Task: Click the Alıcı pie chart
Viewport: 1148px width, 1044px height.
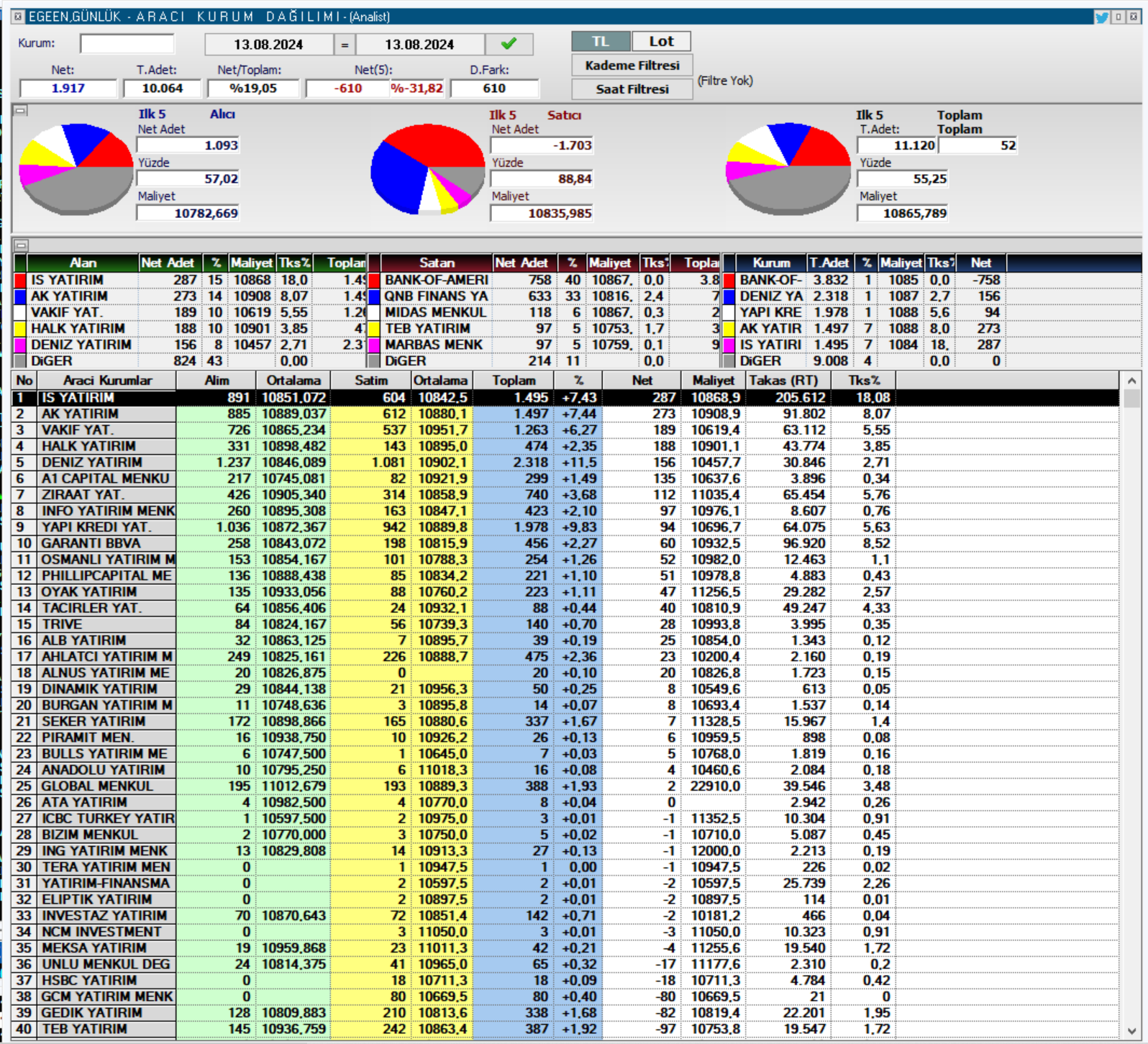Action: click(x=76, y=170)
